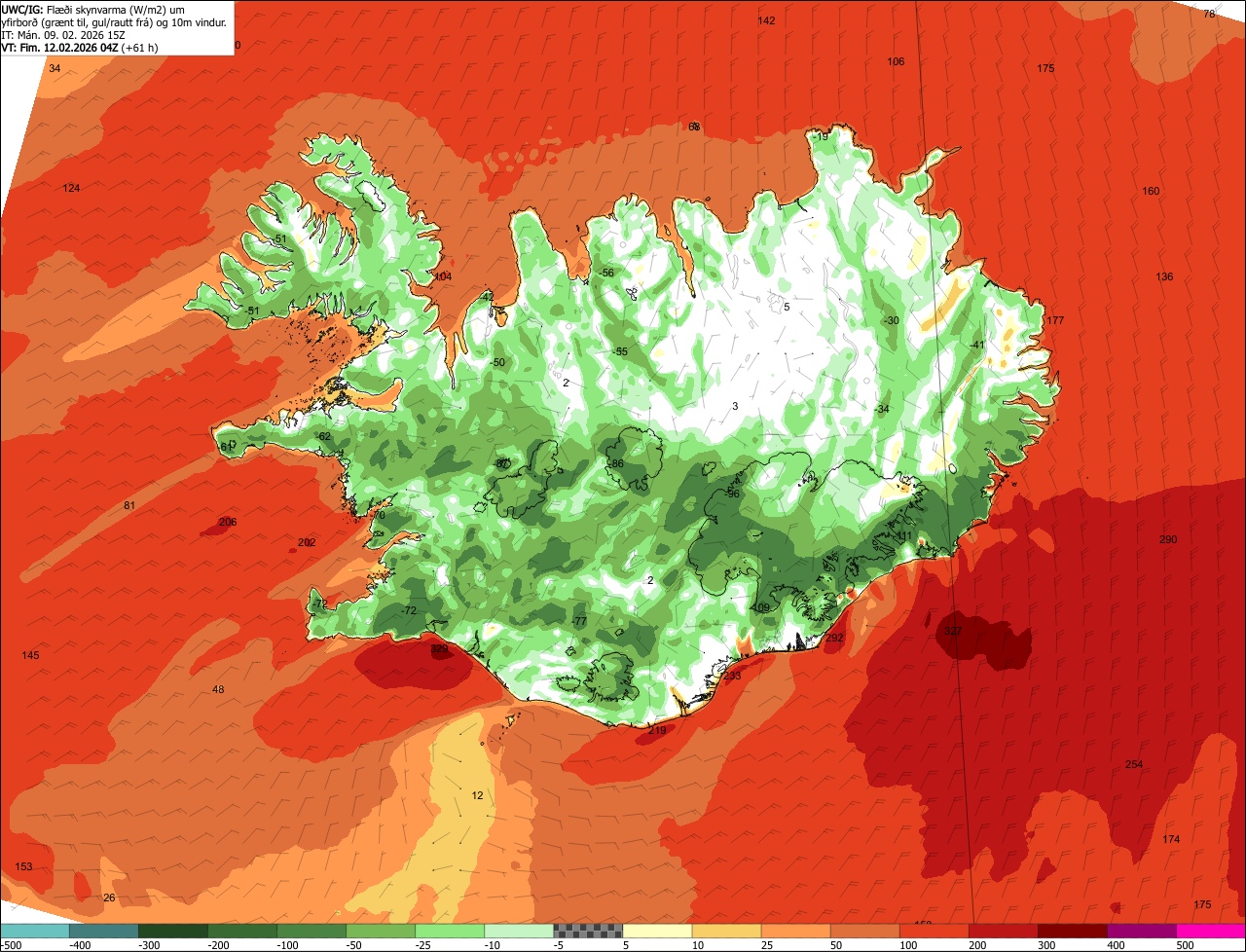The height and width of the screenshot is (952, 1246).
Task: Click the '292' value on the southeast coast
Action: (834, 639)
